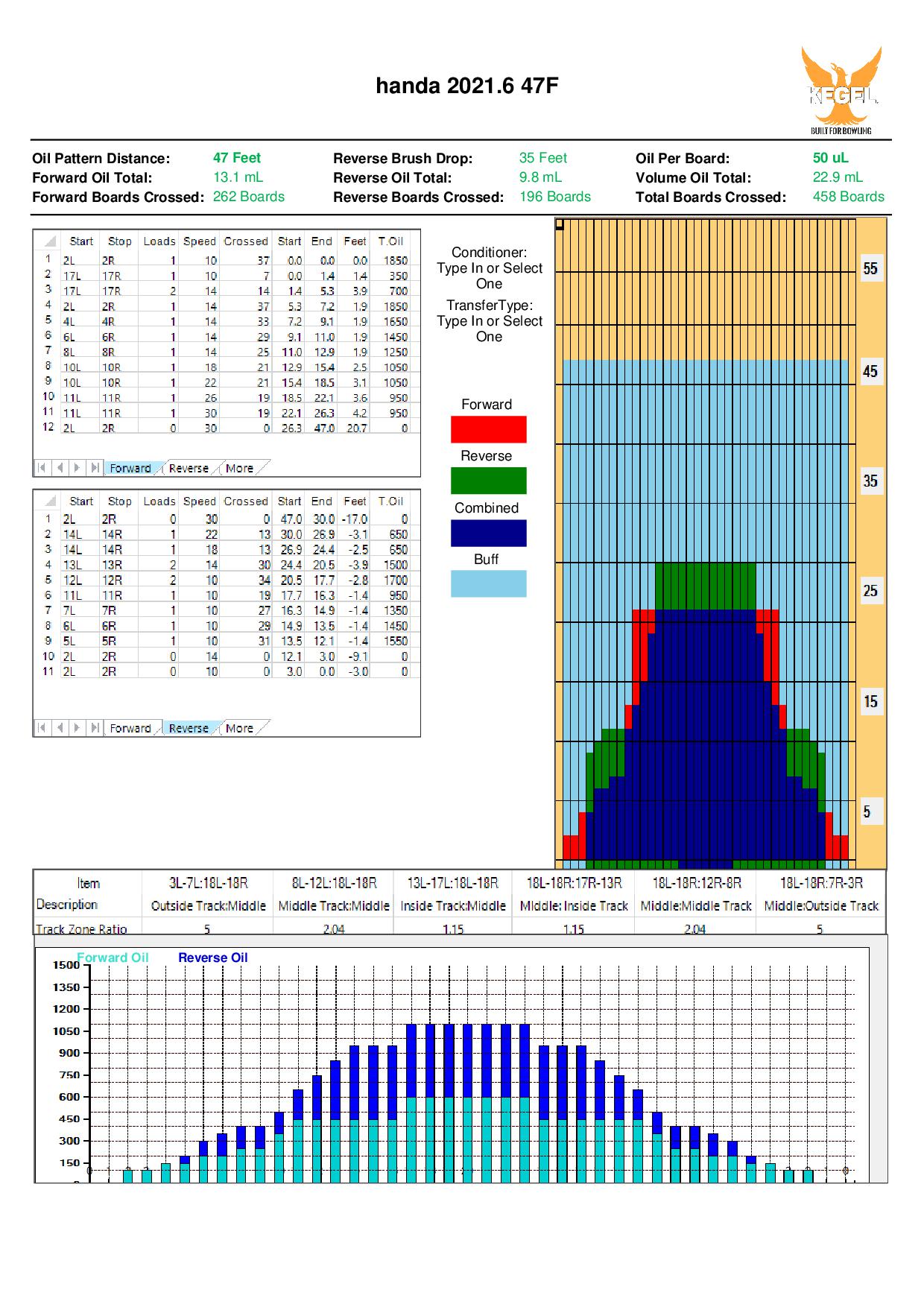Click select-all corner triangle of Forward loads table

pos(49,241)
